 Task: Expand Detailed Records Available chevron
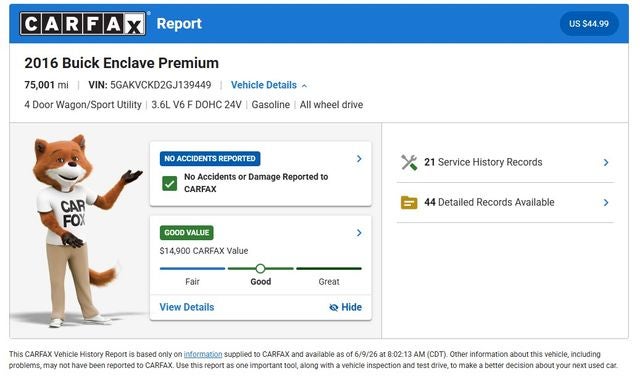pos(606,202)
